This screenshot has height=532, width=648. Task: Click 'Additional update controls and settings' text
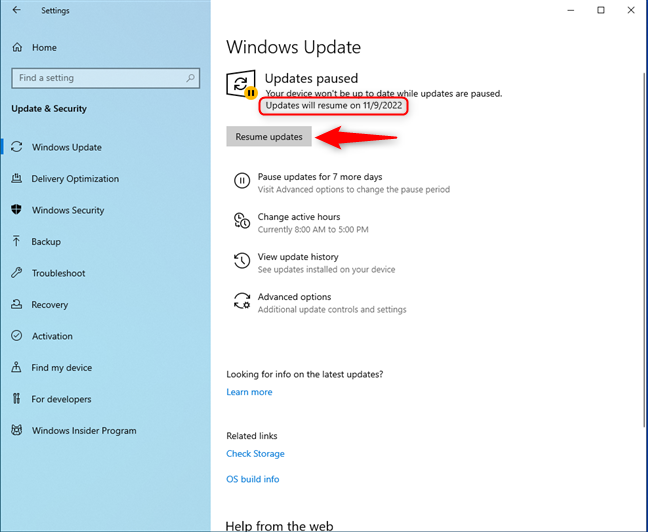[332, 310]
